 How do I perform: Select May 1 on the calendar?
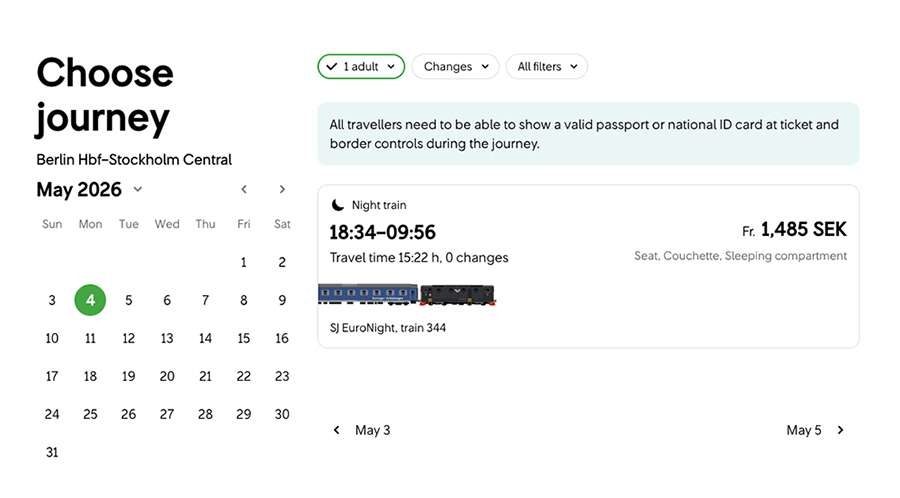(244, 262)
